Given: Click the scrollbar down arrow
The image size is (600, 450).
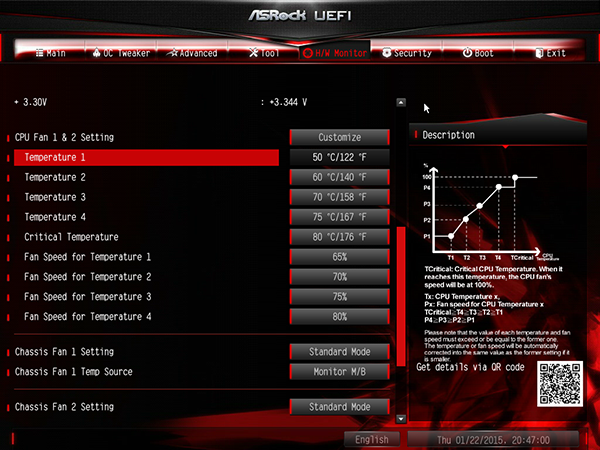Looking at the screenshot, I should click(401, 419).
